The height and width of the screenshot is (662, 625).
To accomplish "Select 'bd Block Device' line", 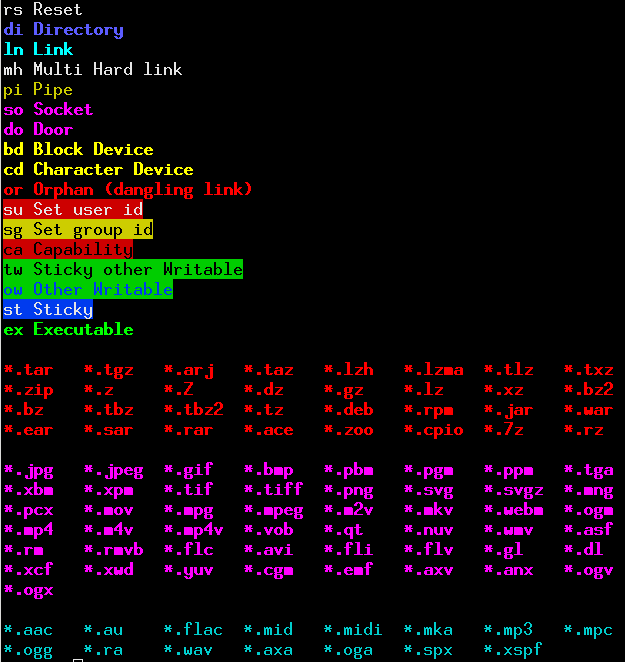I will (x=78, y=149).
